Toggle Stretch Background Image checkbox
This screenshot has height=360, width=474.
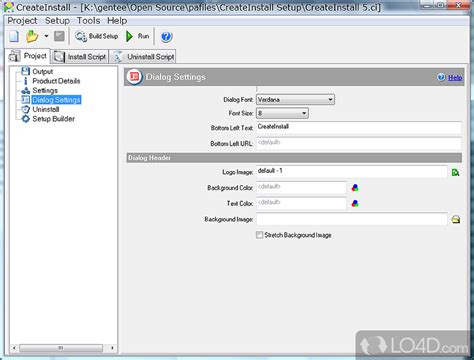(259, 235)
